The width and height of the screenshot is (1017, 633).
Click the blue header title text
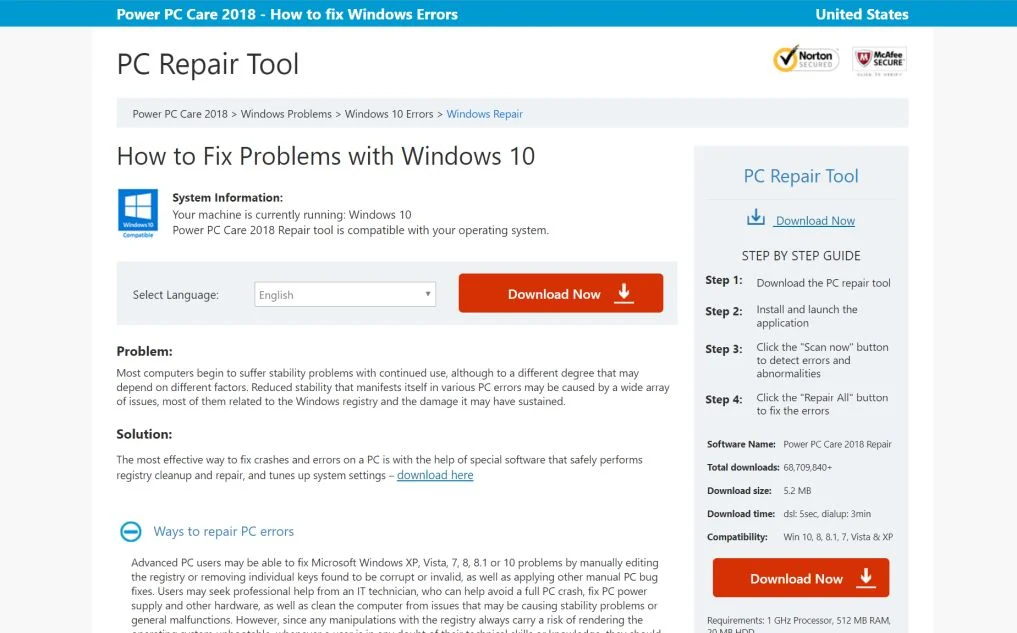tap(287, 14)
